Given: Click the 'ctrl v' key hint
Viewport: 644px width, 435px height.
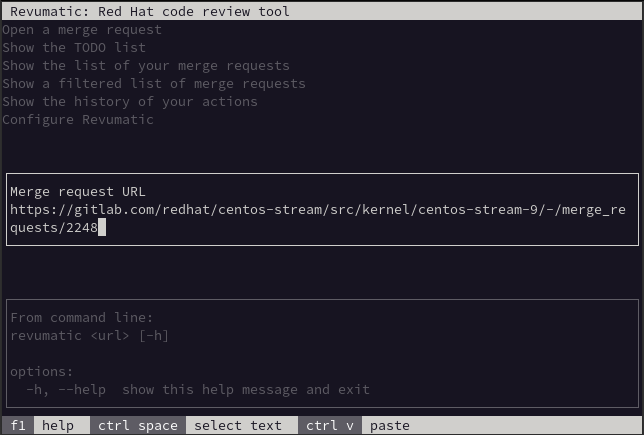Looking at the screenshot, I should coord(330,426).
